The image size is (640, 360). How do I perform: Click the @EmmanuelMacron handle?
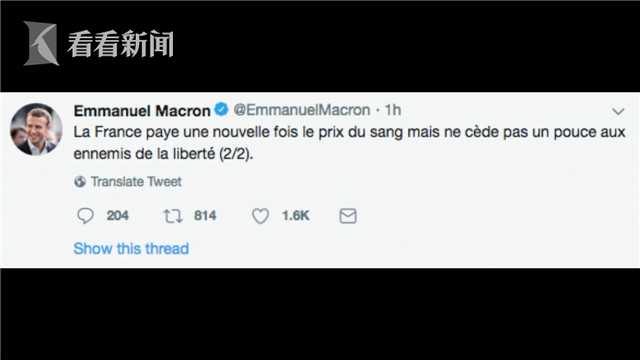[x=302, y=110]
